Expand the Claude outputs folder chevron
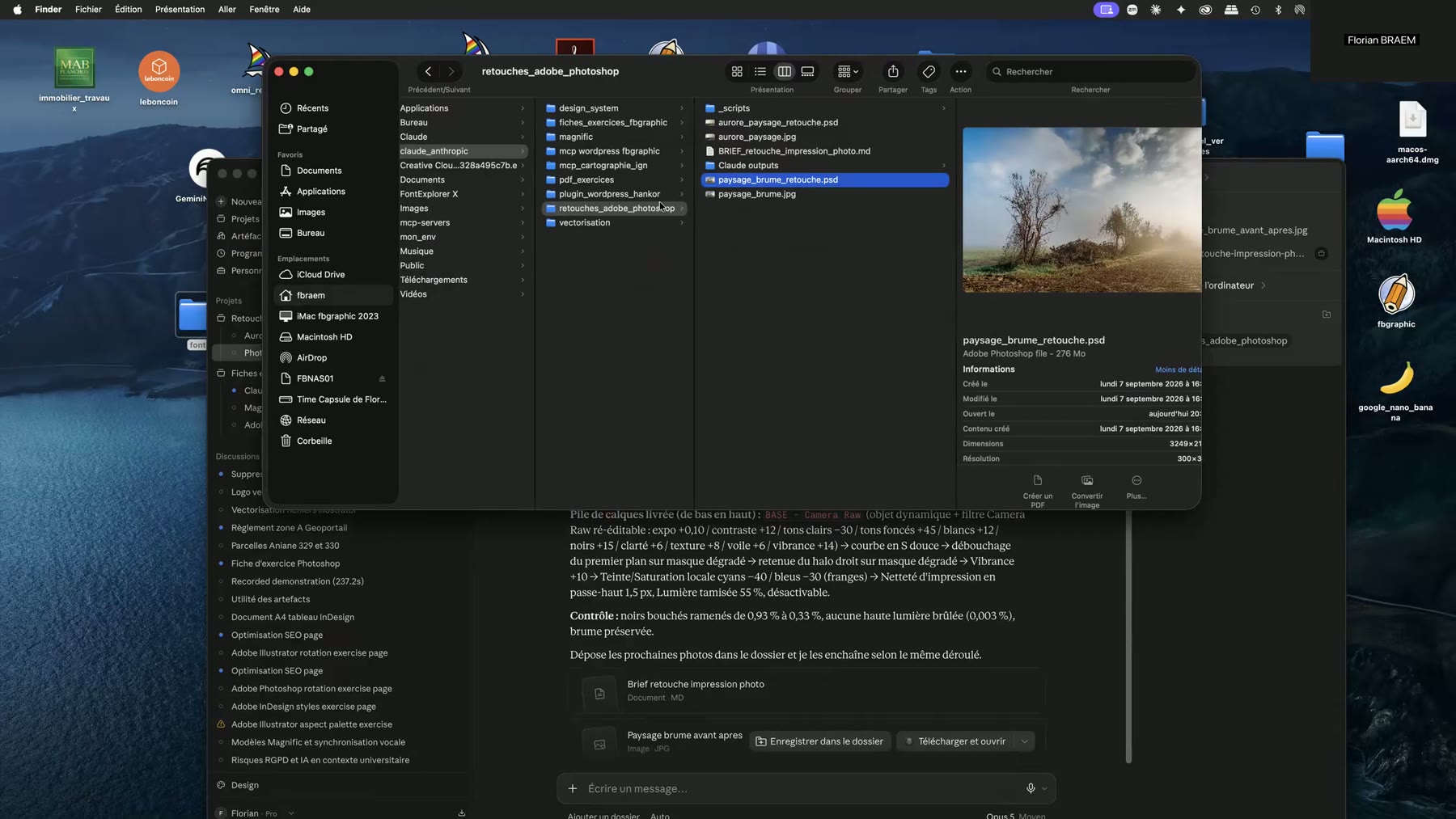This screenshot has width=1456, height=819. 943,166
